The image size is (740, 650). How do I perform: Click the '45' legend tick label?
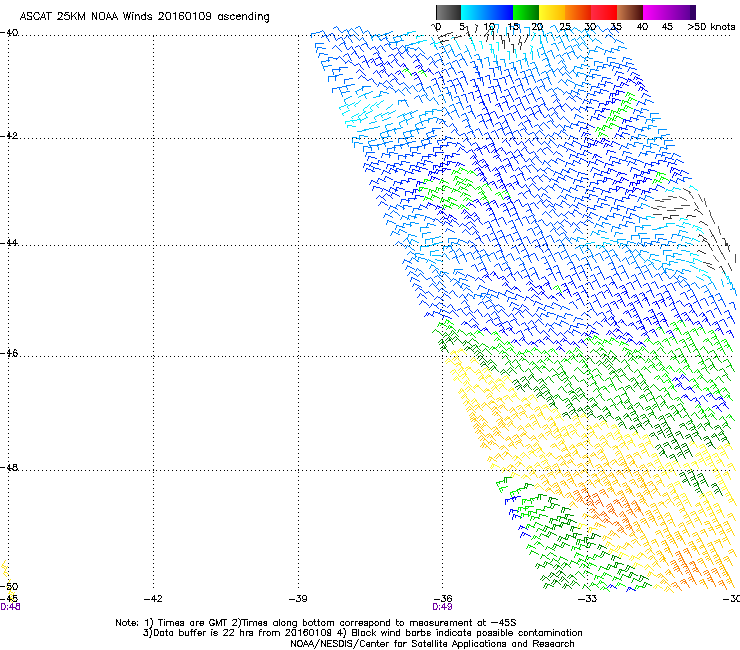(x=667, y=27)
